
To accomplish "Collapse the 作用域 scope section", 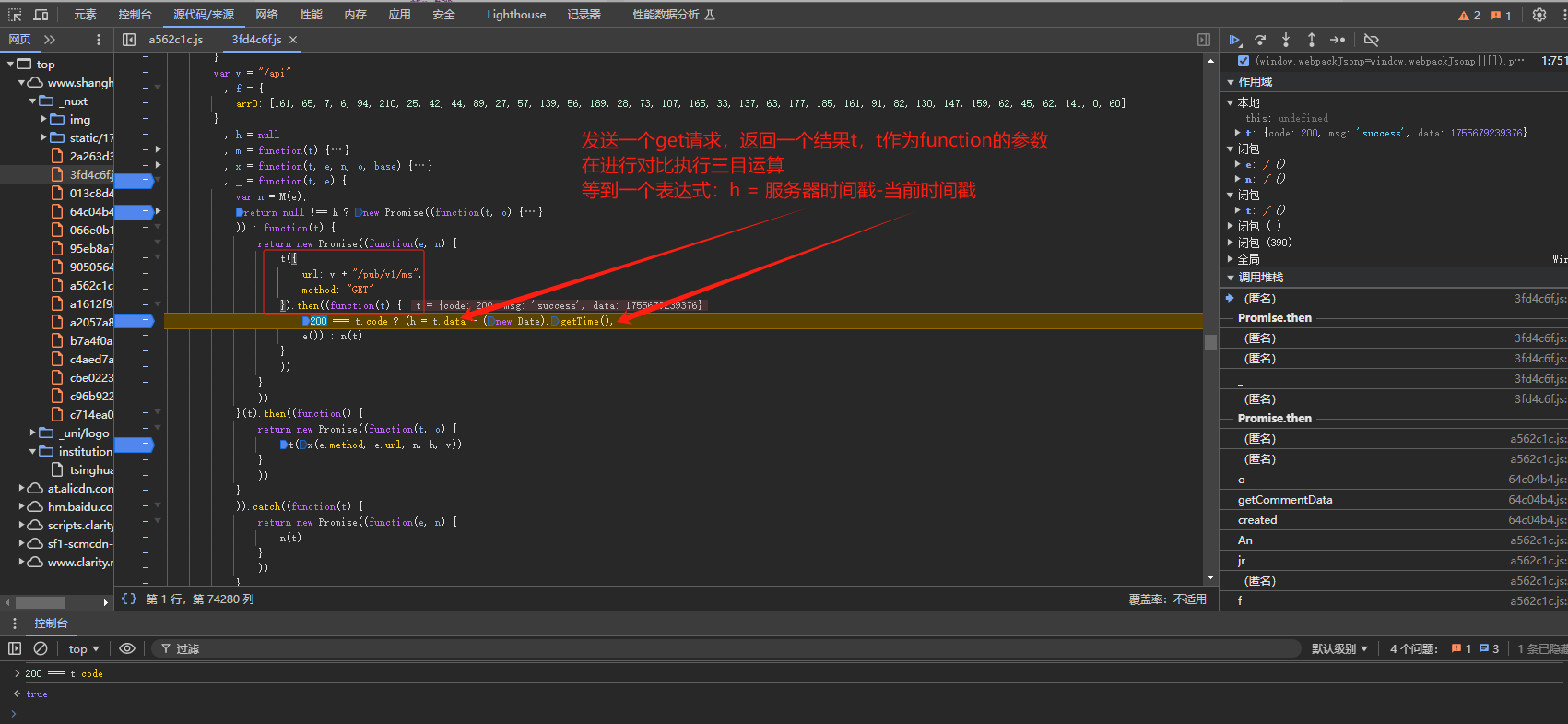I will point(1231,82).
